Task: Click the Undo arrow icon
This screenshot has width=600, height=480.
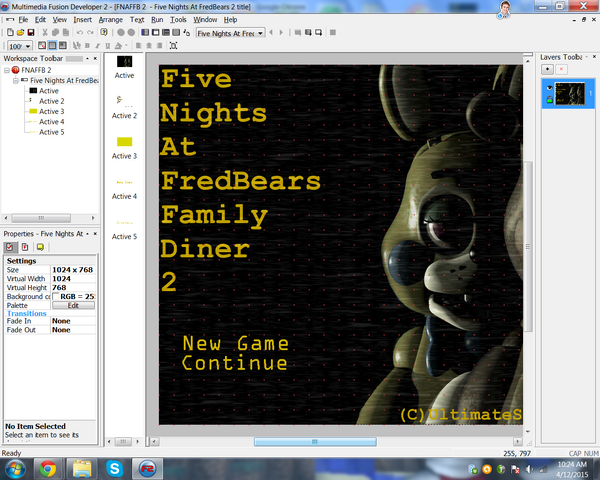Action: 80,33
